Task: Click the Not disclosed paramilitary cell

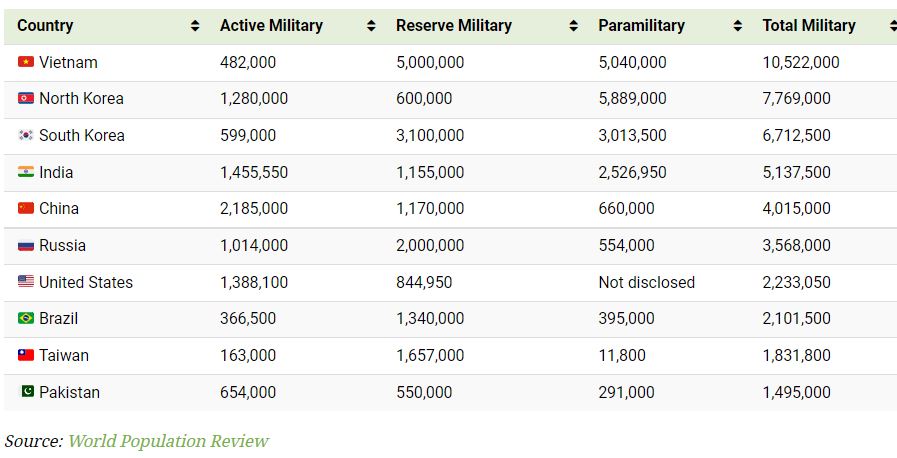Action: click(x=646, y=282)
